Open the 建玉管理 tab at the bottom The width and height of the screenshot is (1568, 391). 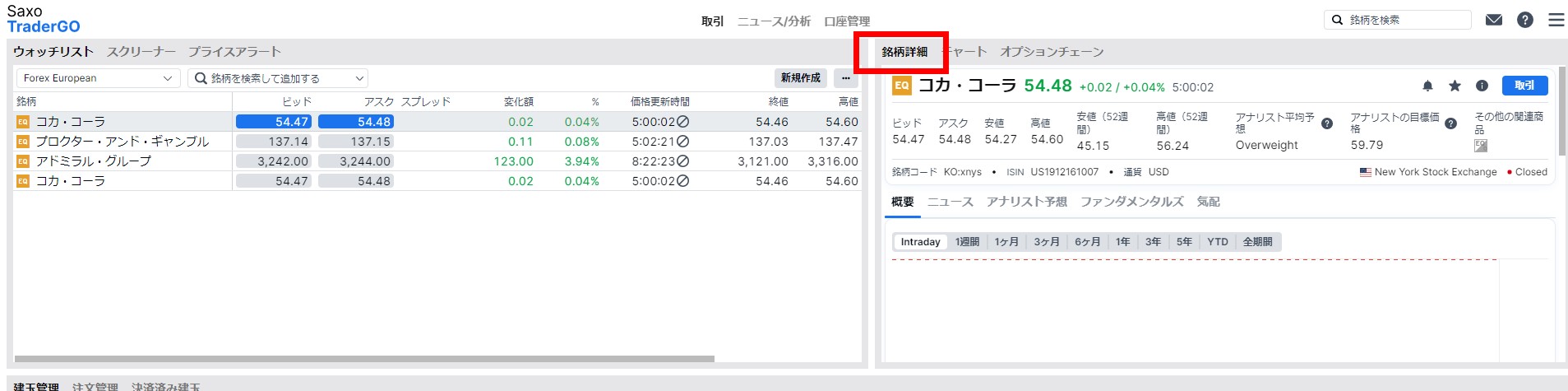coord(36,386)
